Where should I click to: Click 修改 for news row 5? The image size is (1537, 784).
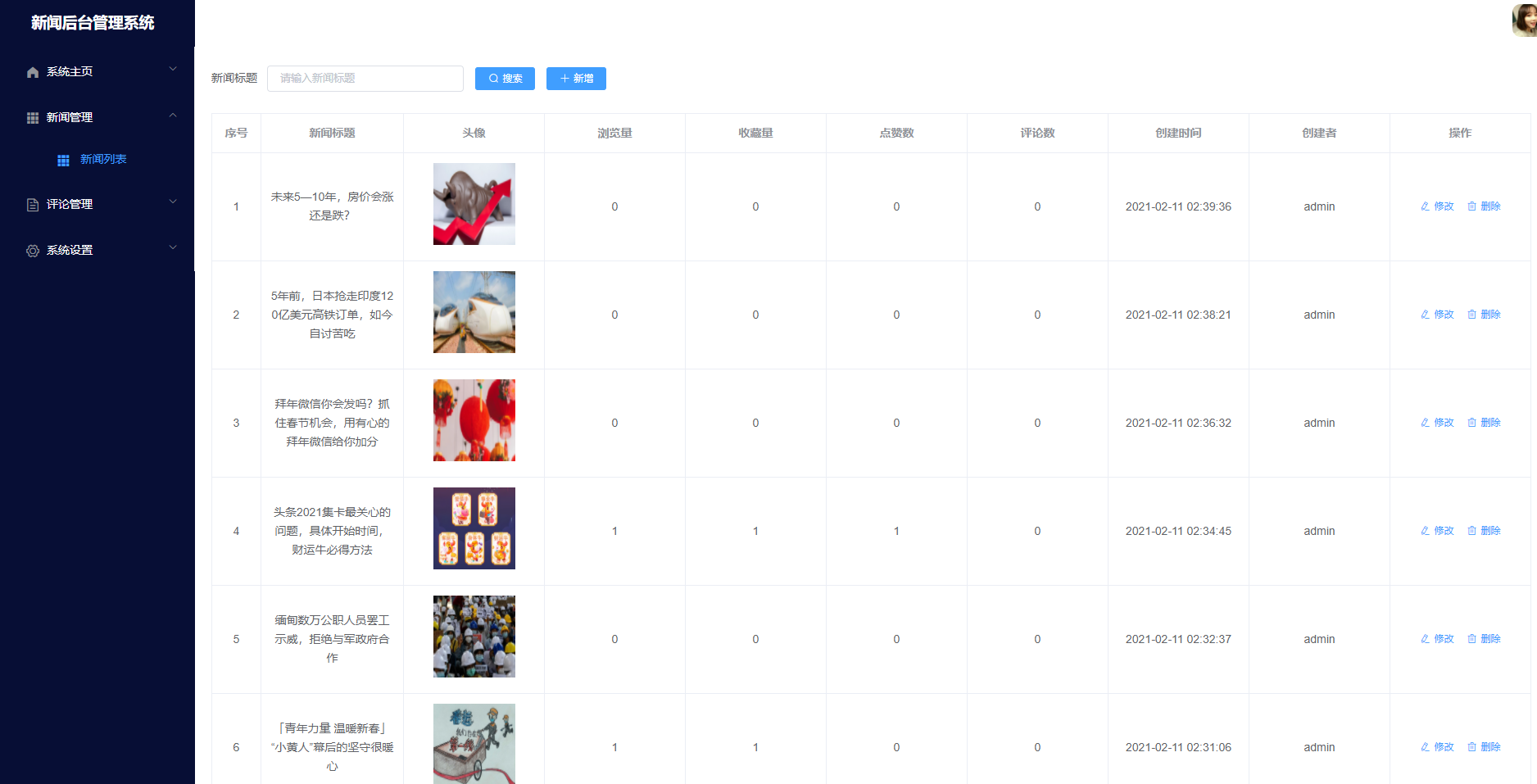click(1437, 639)
